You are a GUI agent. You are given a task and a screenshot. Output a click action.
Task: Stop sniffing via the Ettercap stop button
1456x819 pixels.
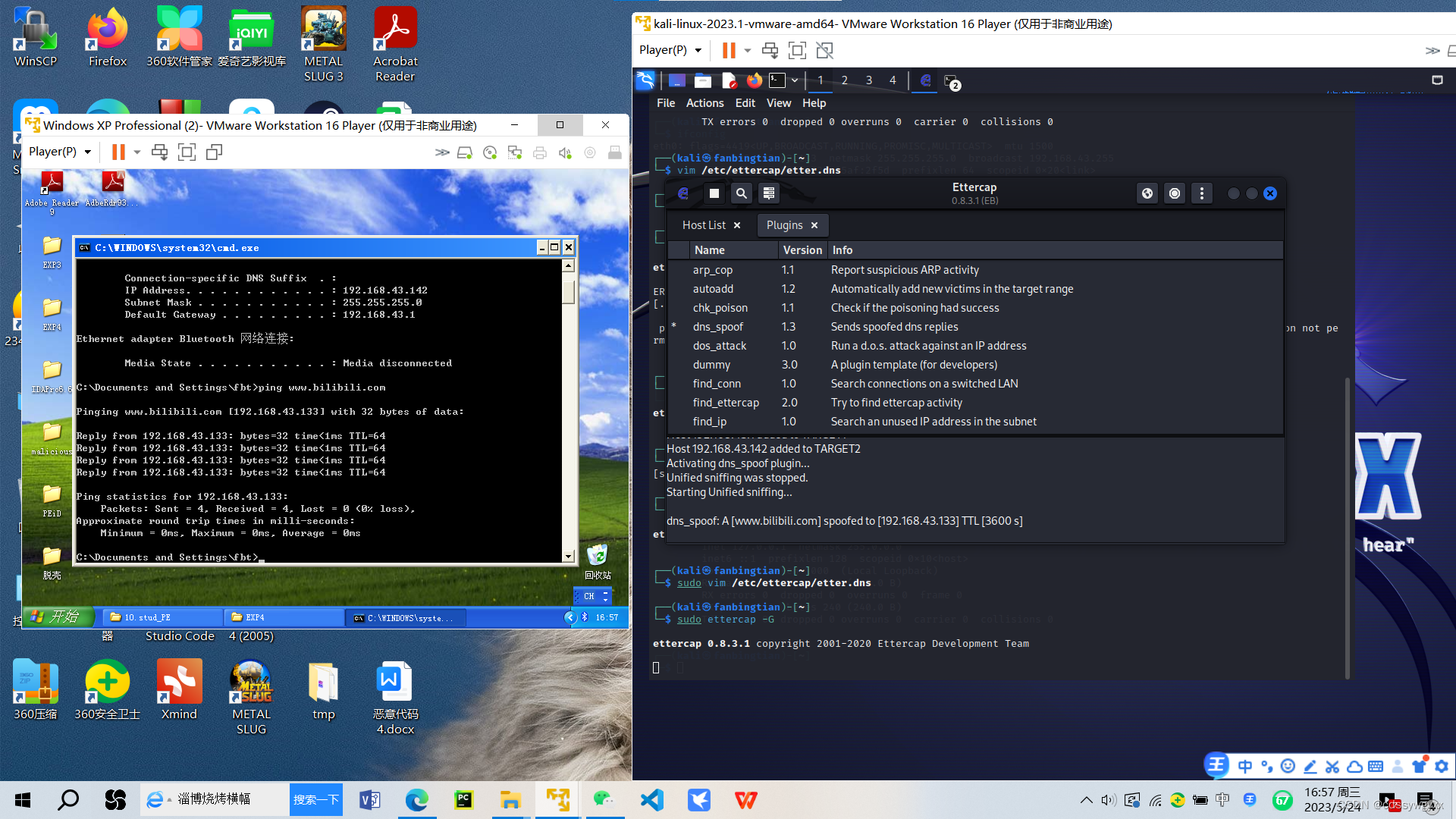(714, 193)
